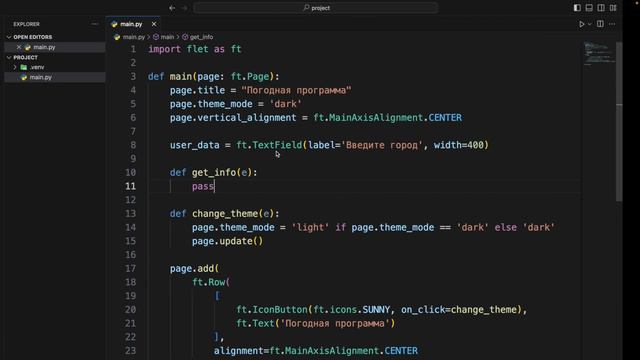Toggle the secondary sidebar layout icon

[601, 8]
